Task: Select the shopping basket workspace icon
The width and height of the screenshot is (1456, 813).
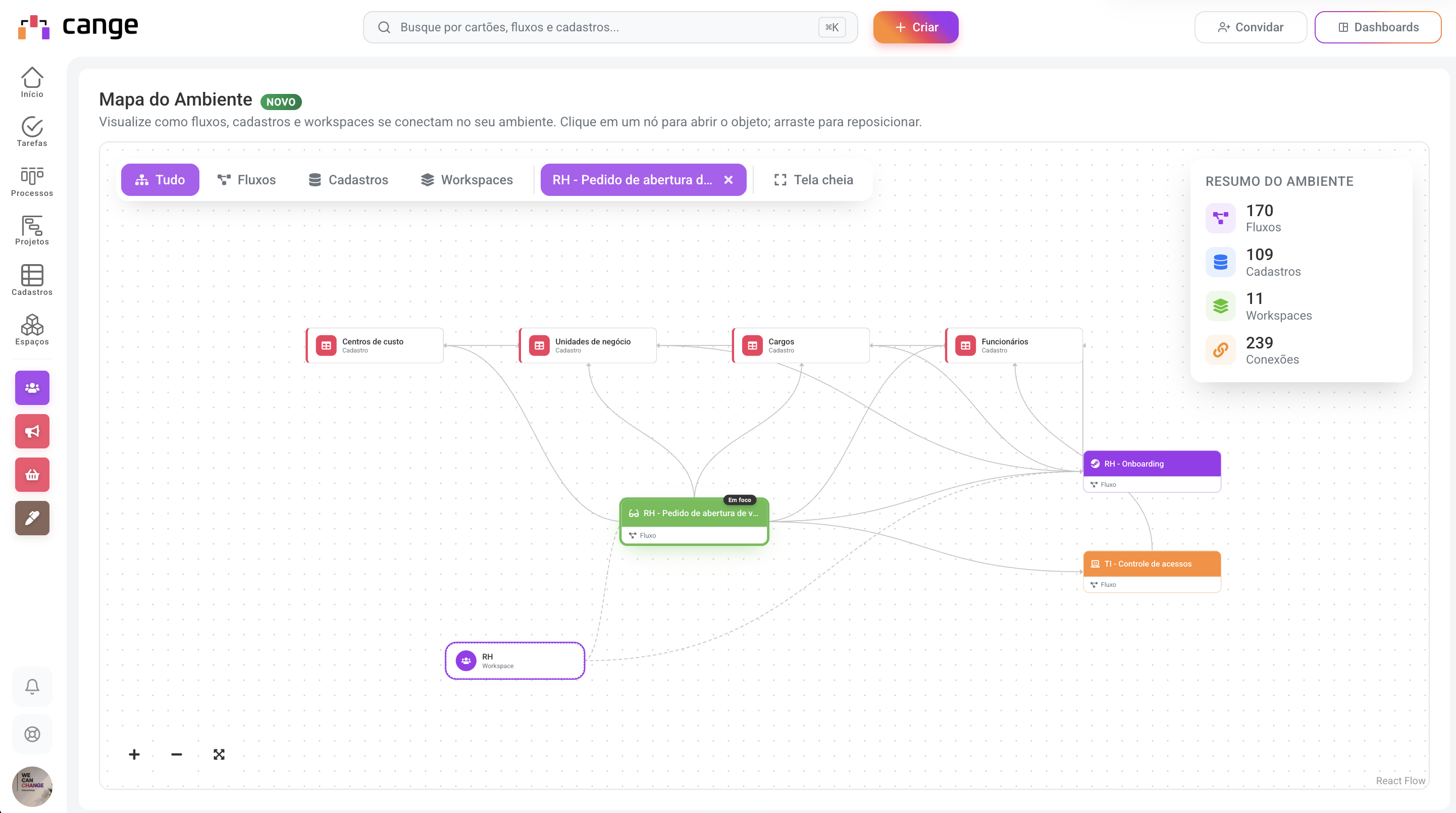Action: click(x=32, y=475)
